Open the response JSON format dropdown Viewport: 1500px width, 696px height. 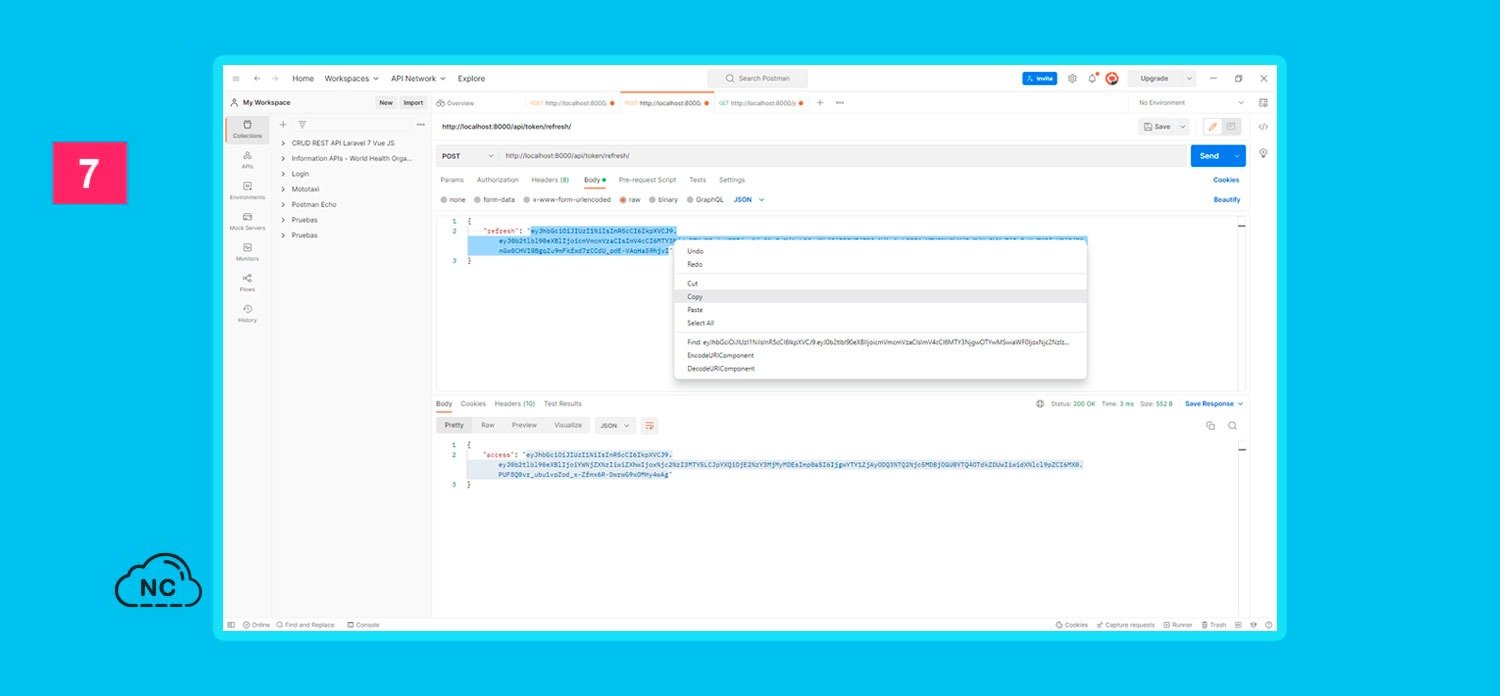click(615, 425)
